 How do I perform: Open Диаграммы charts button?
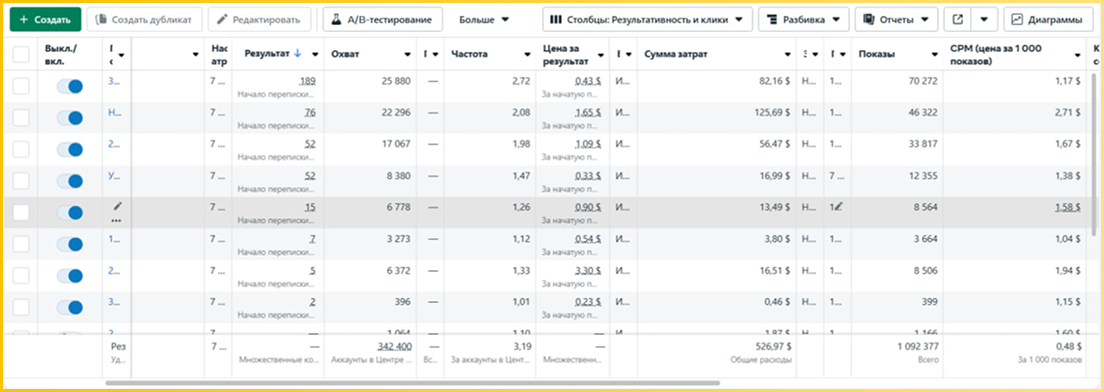(1048, 20)
